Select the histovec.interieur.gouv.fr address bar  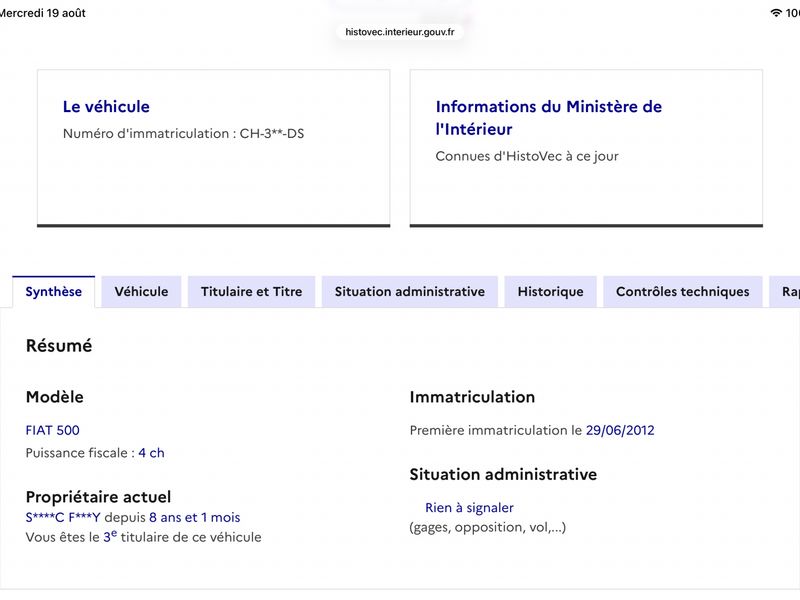[399, 32]
